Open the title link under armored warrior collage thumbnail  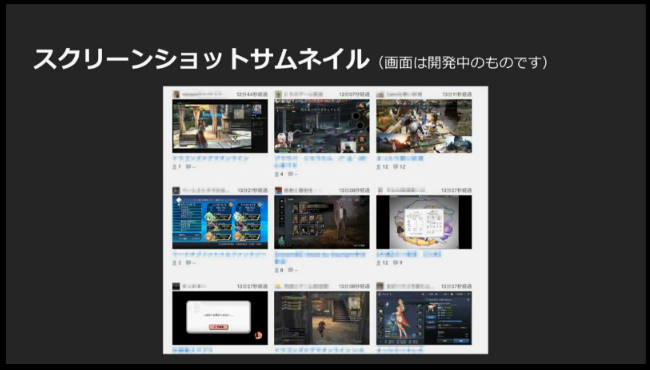[x=400, y=159]
